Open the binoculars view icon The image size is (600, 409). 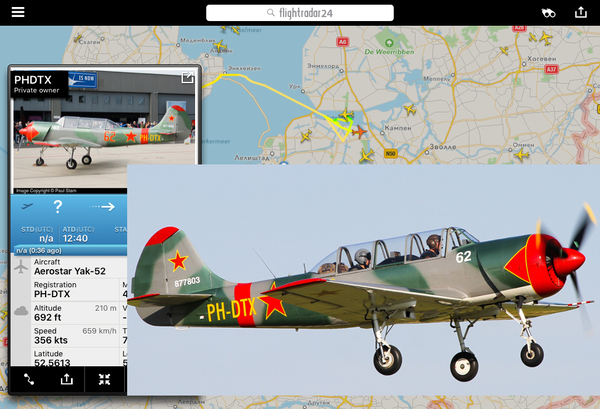(x=547, y=13)
